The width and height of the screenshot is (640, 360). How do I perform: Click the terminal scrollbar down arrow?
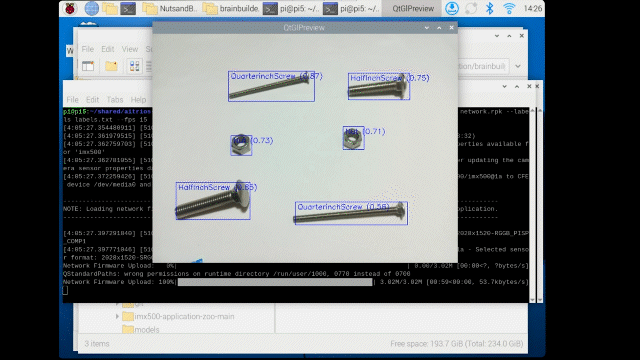tap(532, 299)
